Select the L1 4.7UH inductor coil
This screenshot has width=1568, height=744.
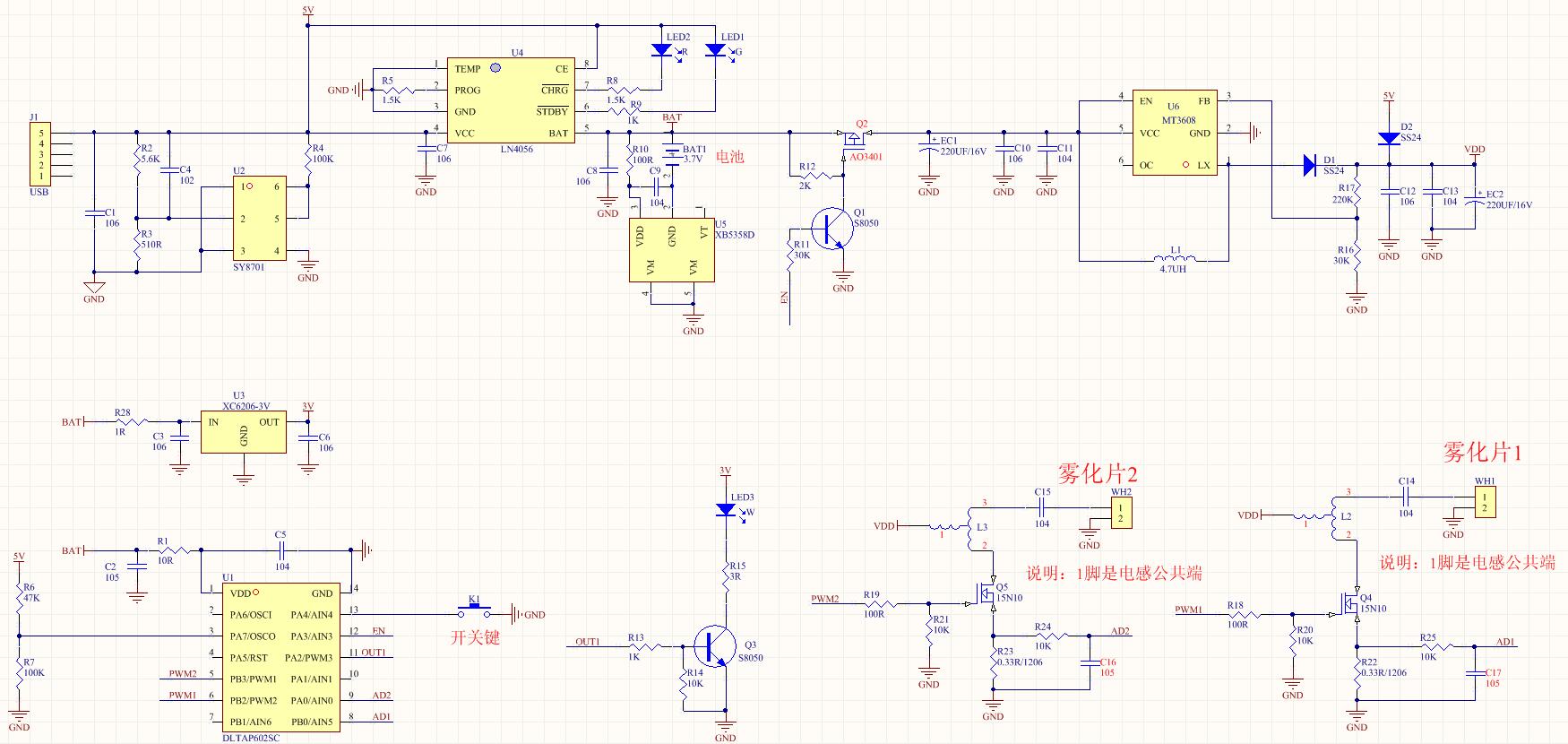point(1175,259)
